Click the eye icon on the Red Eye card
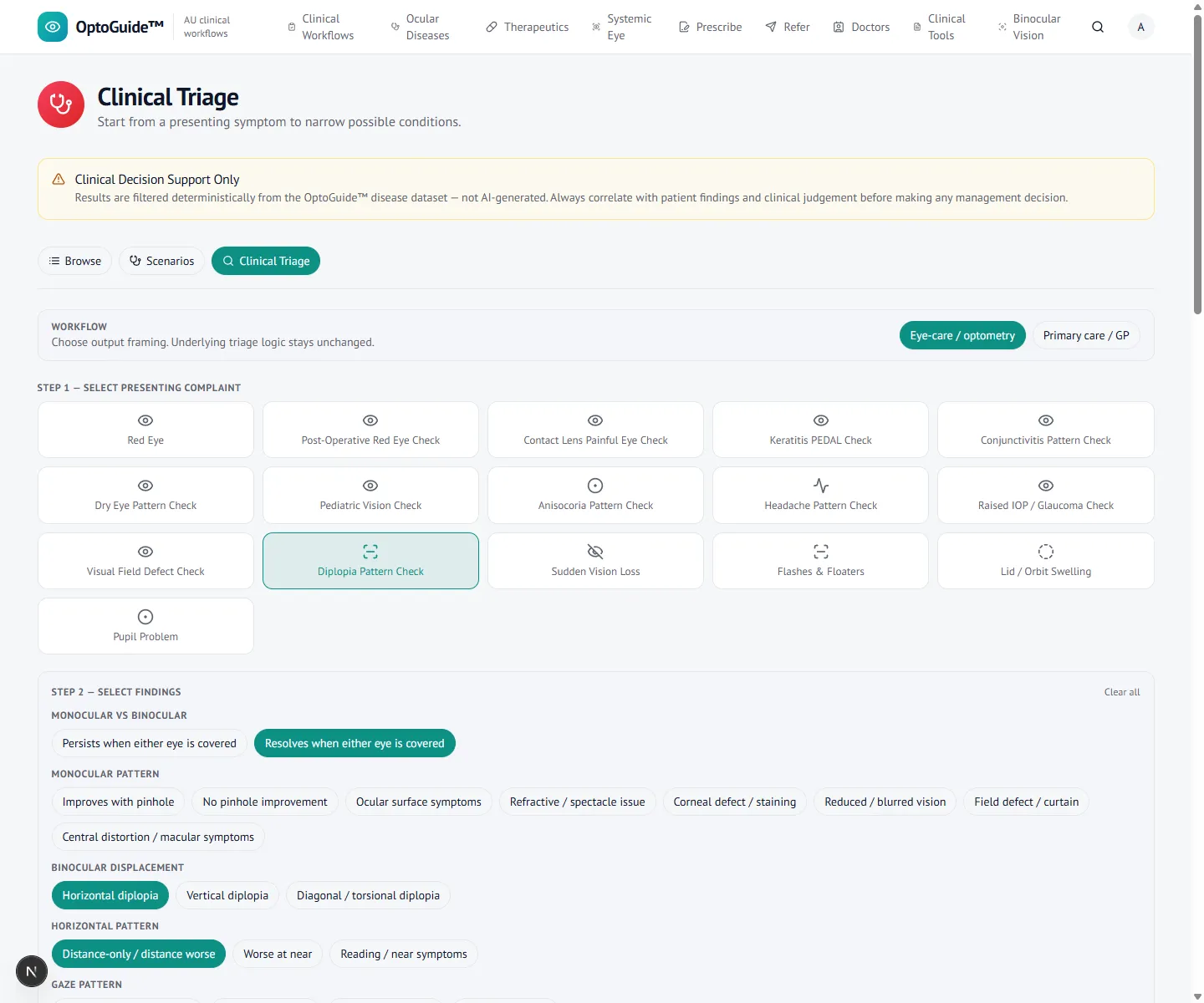This screenshot has width=1204, height=1003. [x=145, y=420]
